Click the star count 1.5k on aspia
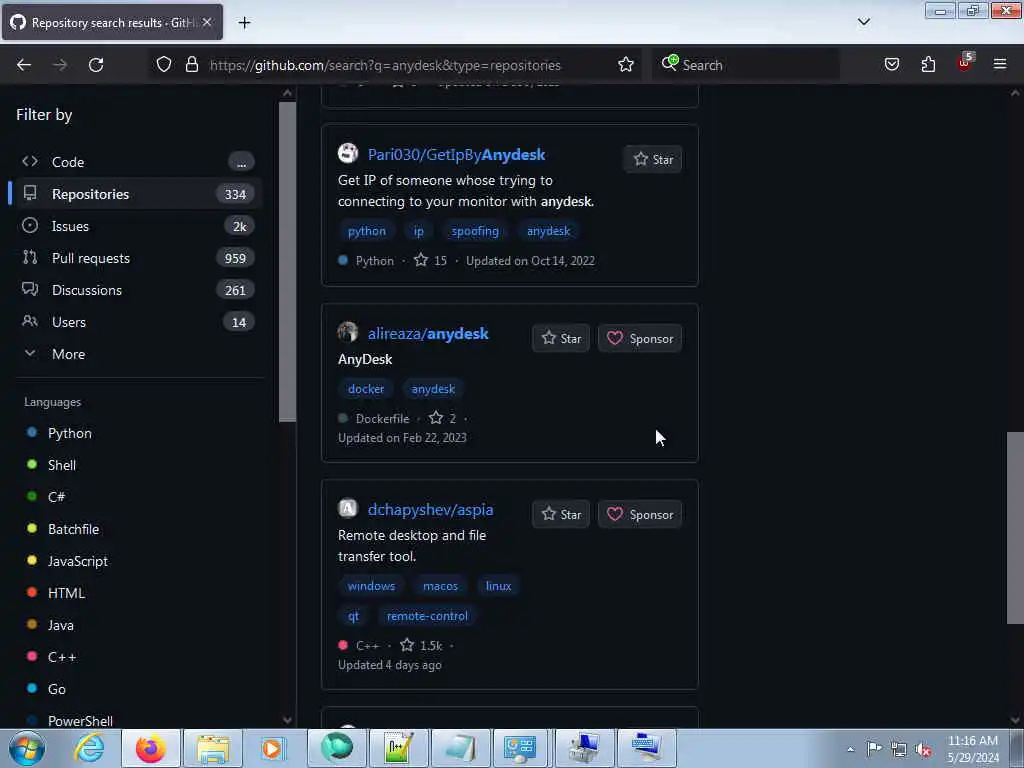Image resolution: width=1024 pixels, height=768 pixels. click(421, 646)
